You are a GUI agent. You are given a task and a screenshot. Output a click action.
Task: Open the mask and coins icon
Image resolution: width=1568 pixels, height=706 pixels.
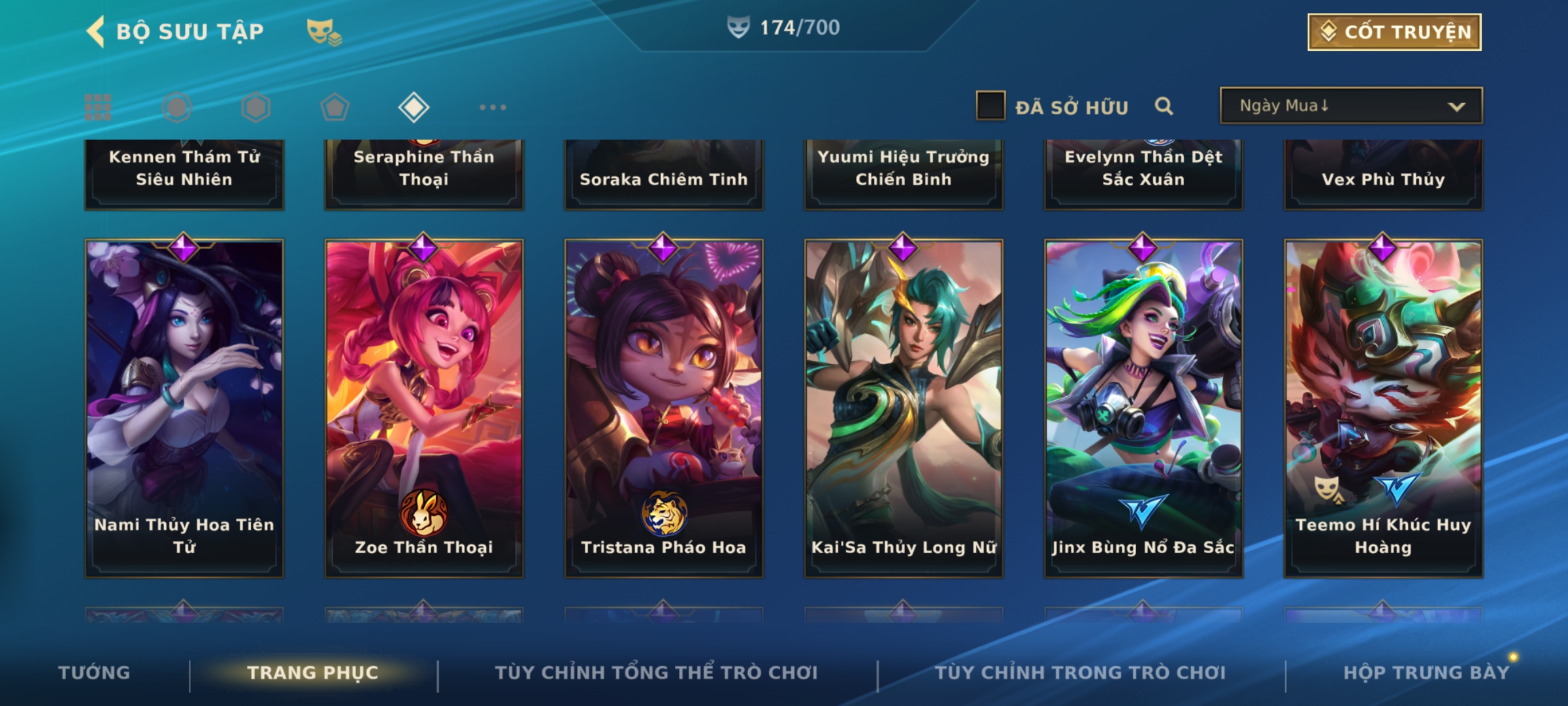point(324,32)
